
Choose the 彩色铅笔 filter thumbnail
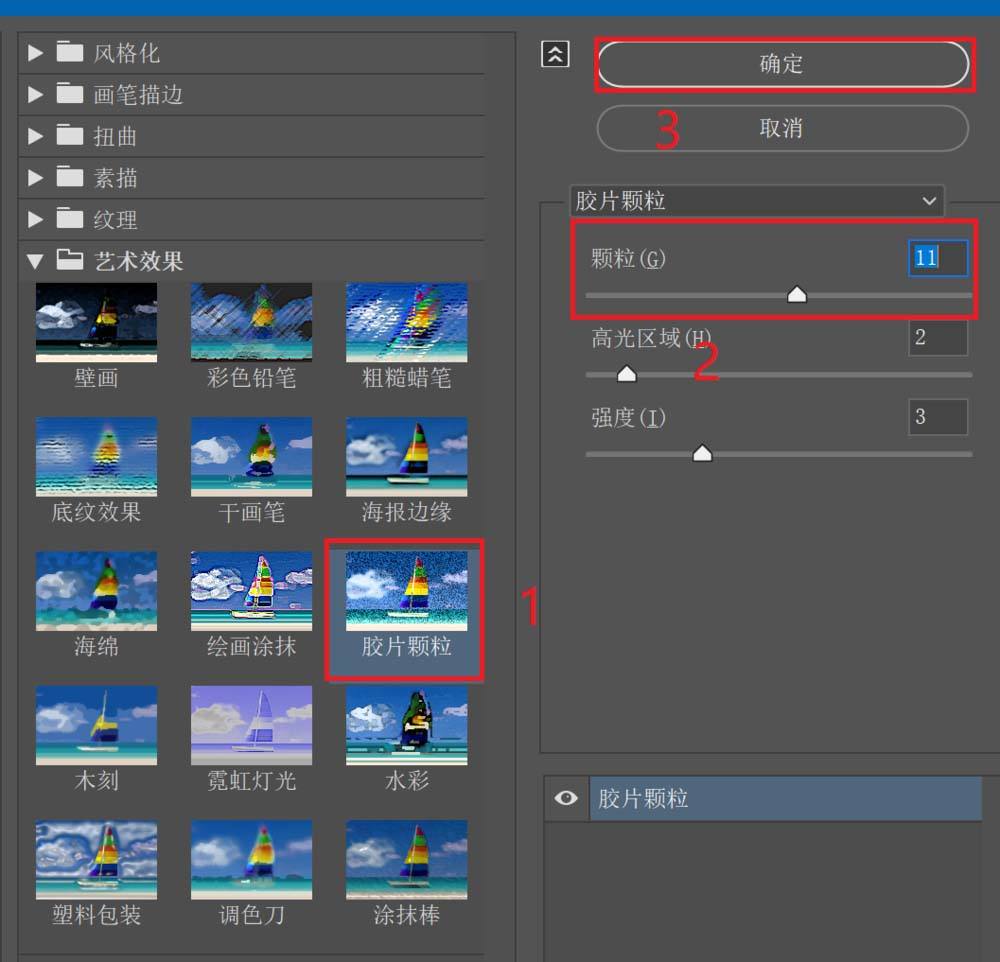[251, 322]
